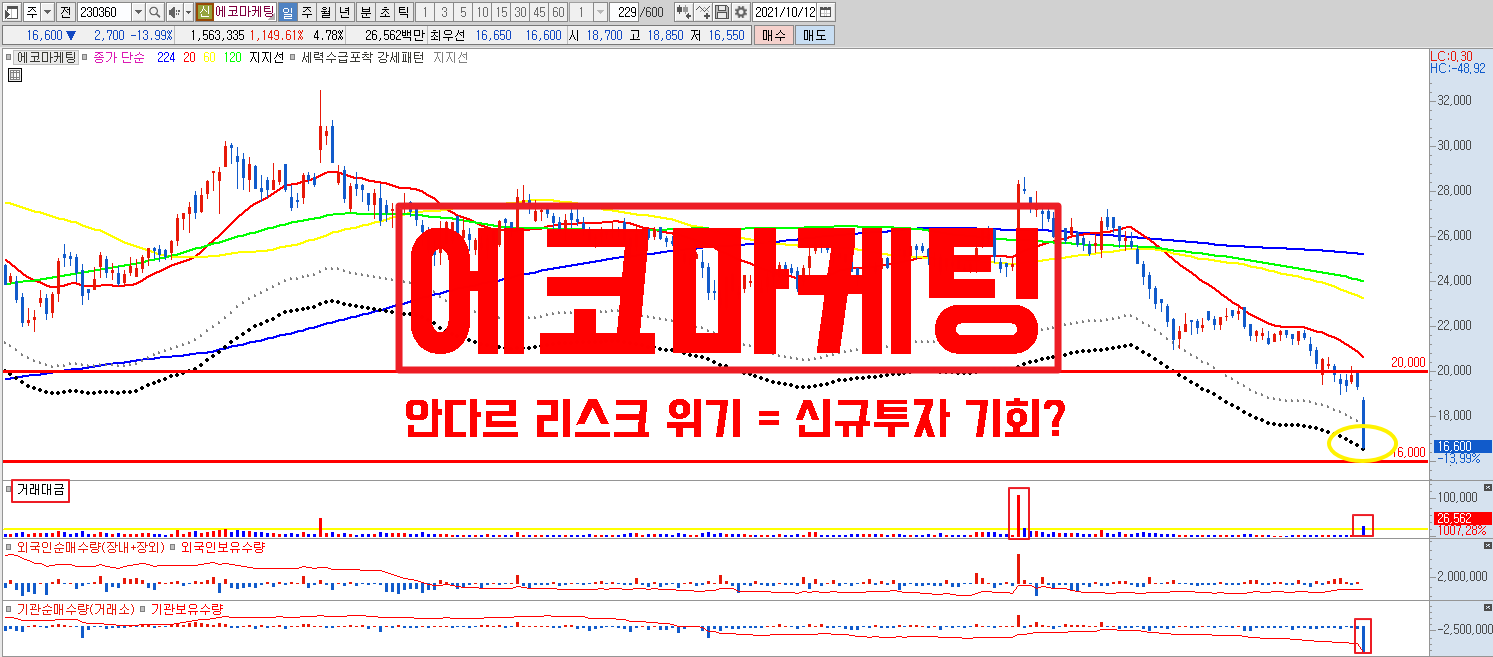Switch chart to 월 monthly period
1493x657 pixels.
[326, 12]
